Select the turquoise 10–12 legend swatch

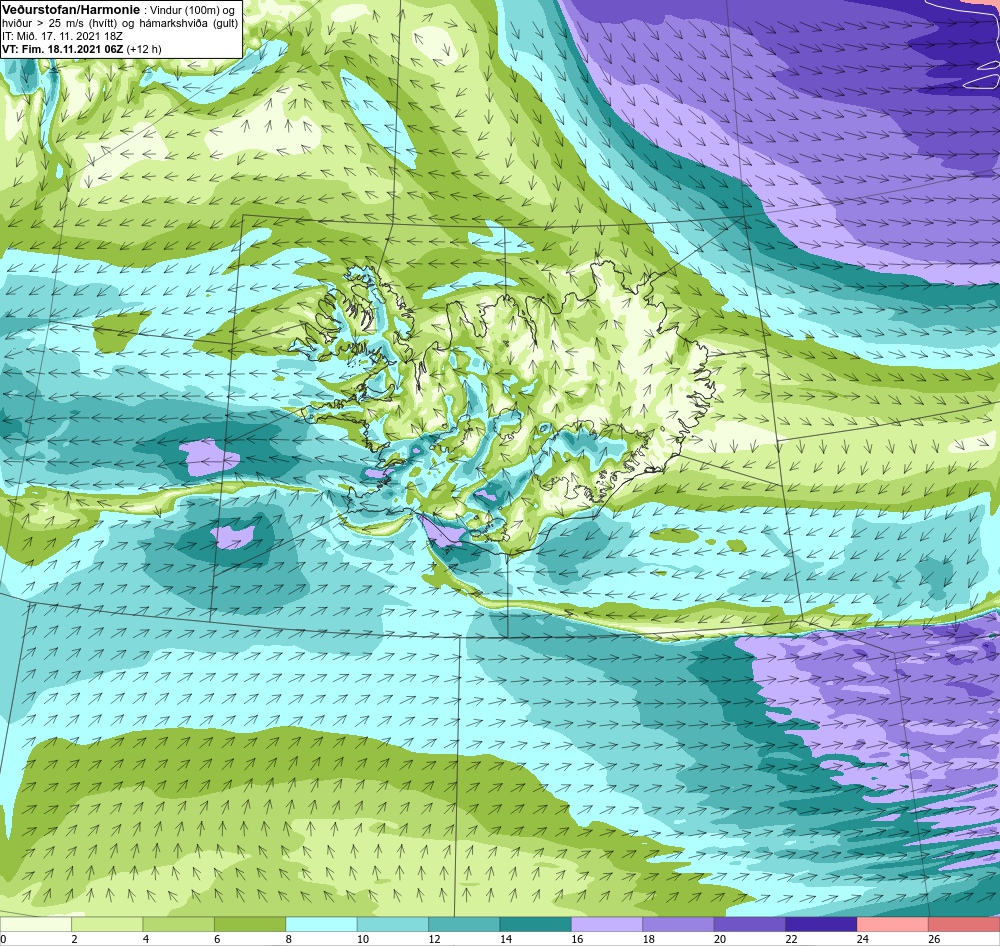[x=393, y=924]
